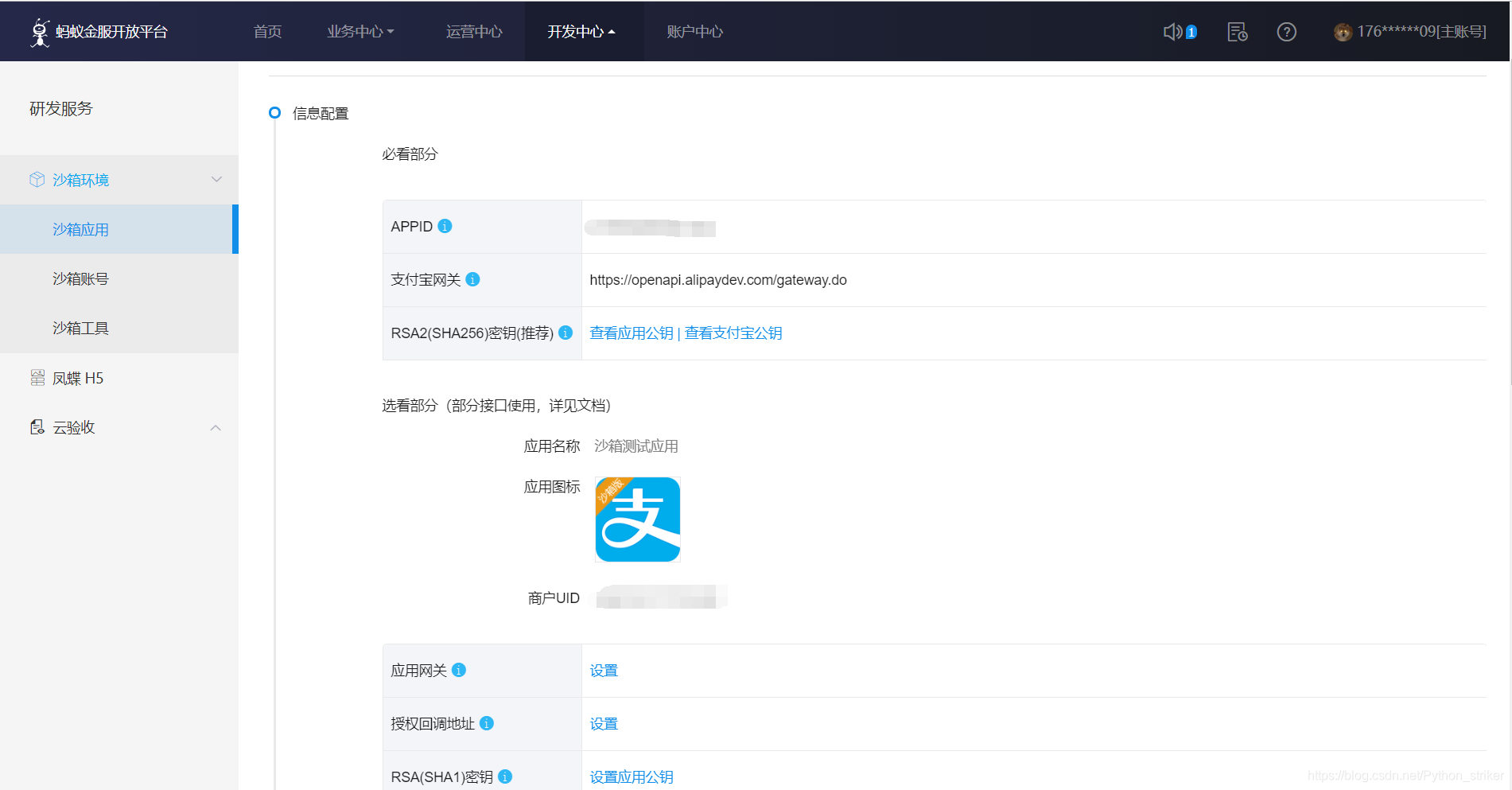The height and width of the screenshot is (790, 1512).
Task: Click the info icon next to APPID
Action: (445, 225)
